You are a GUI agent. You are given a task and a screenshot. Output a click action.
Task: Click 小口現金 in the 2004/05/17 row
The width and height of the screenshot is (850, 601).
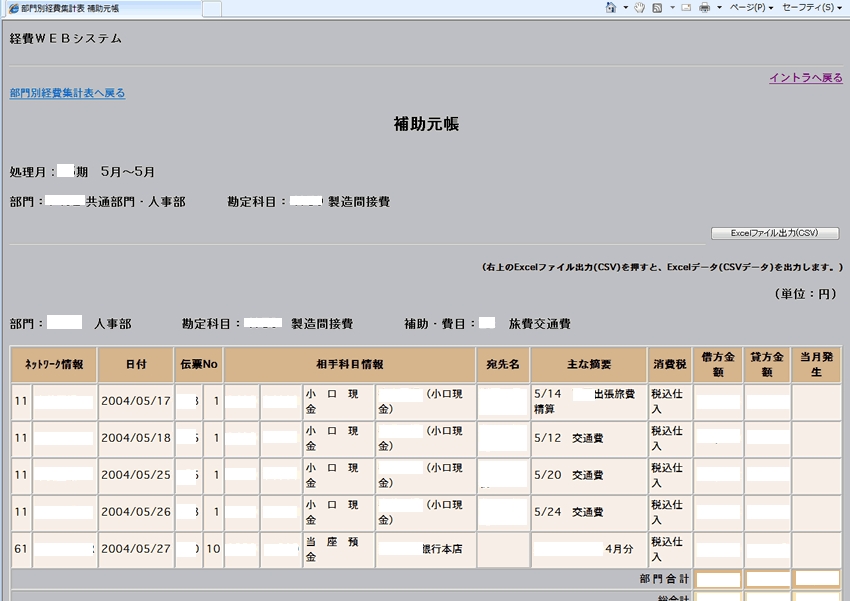pyautogui.click(x=338, y=402)
